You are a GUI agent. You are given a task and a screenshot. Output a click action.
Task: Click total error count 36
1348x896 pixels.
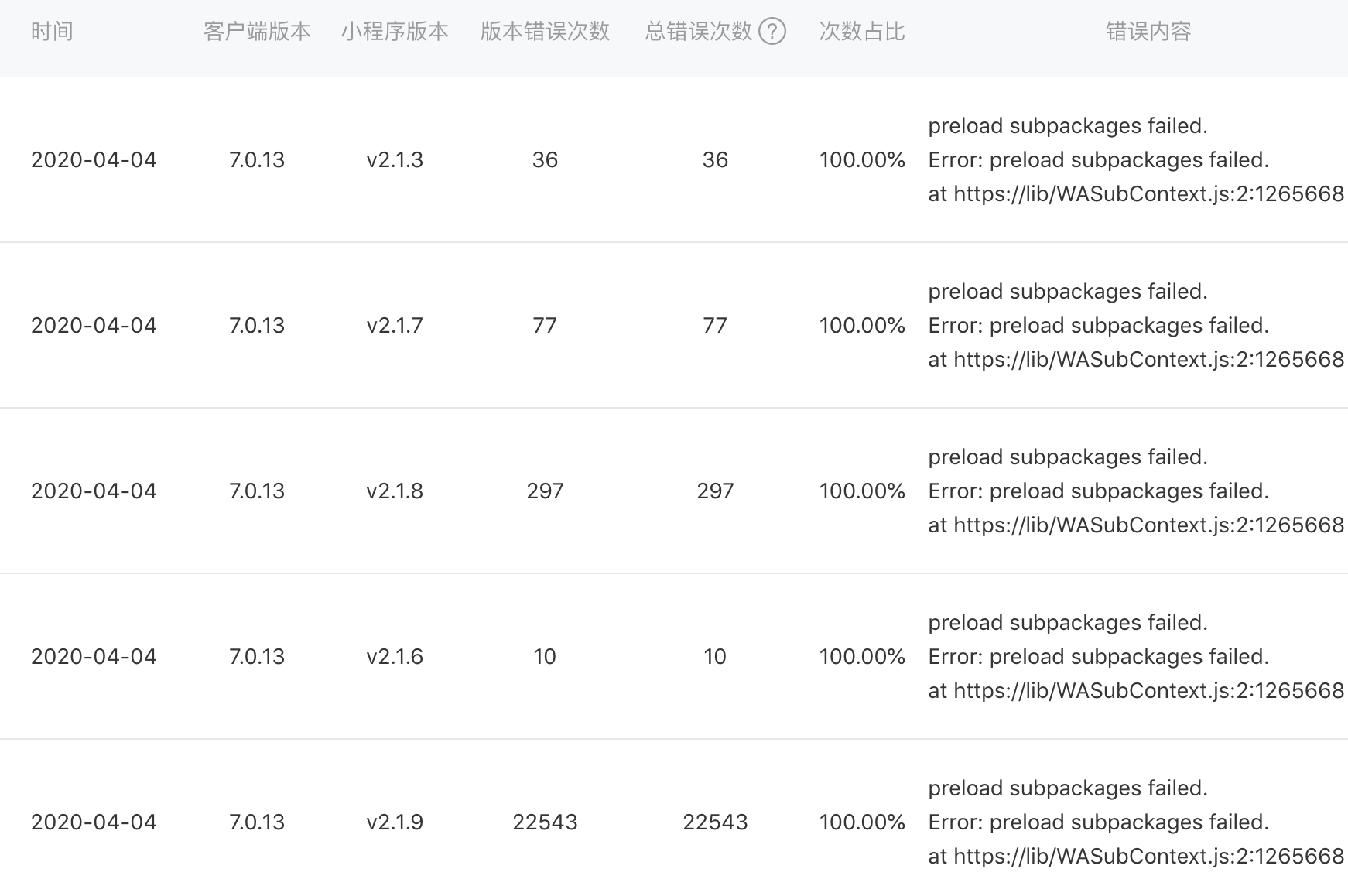715,160
